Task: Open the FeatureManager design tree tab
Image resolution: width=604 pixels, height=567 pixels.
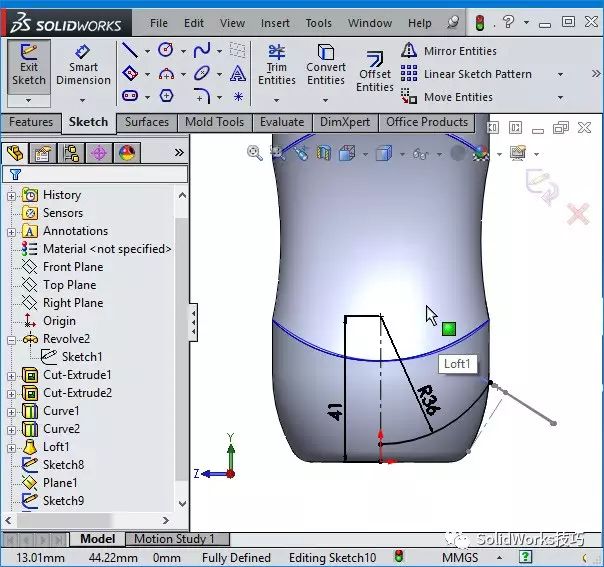Action: tap(15, 153)
